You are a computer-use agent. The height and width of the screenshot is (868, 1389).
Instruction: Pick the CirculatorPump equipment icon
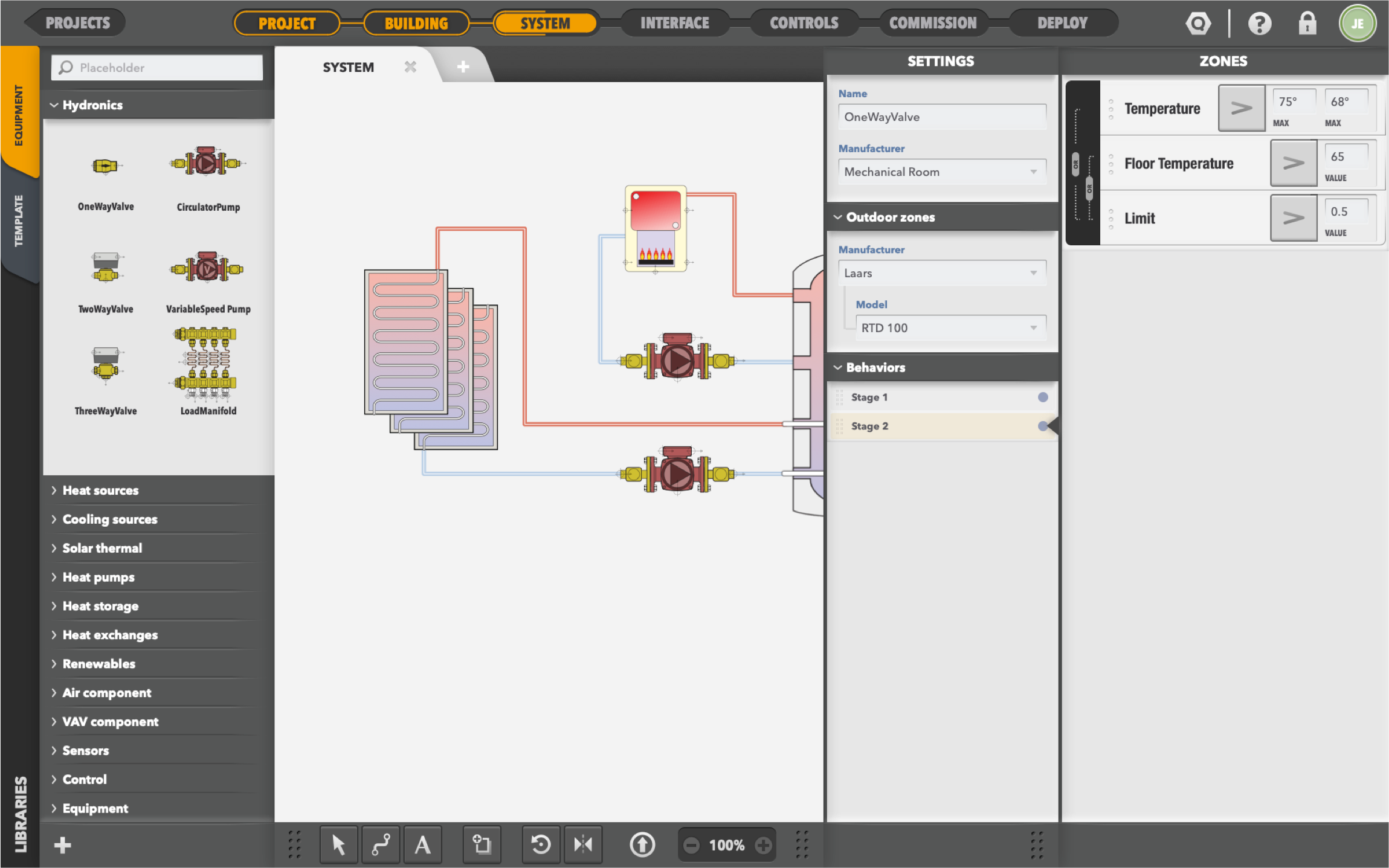(207, 163)
